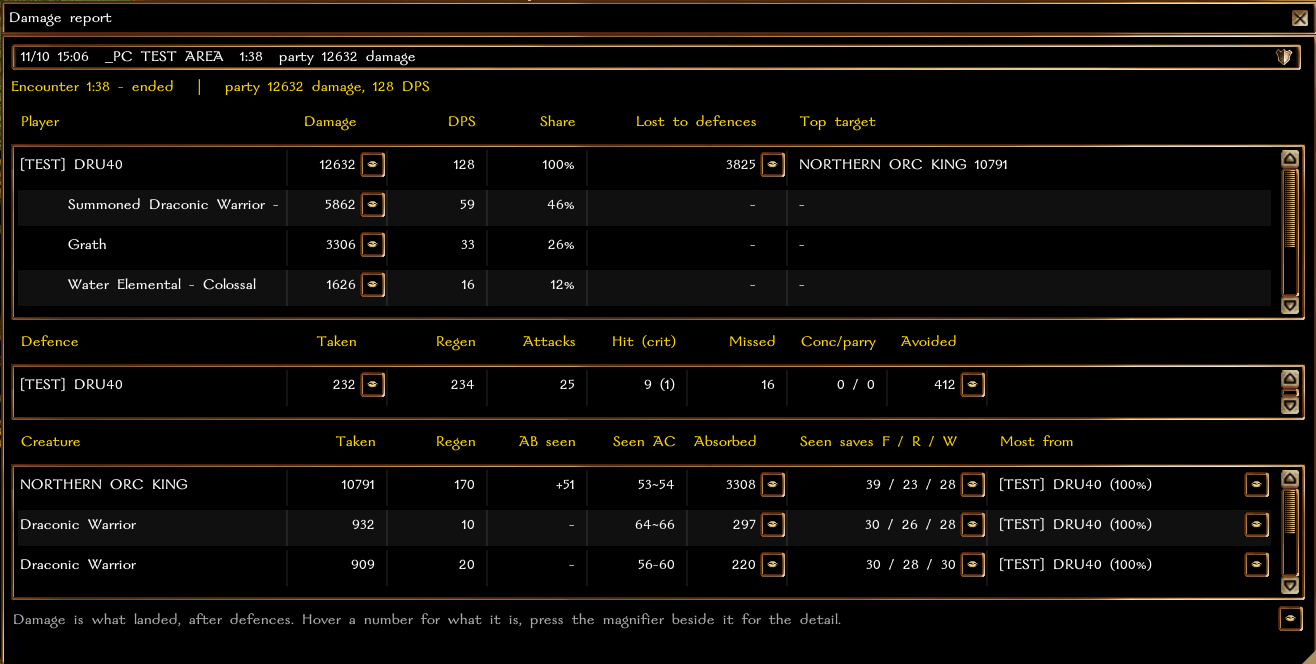
Task: Click the "Most from" column header
Action: 1036,442
